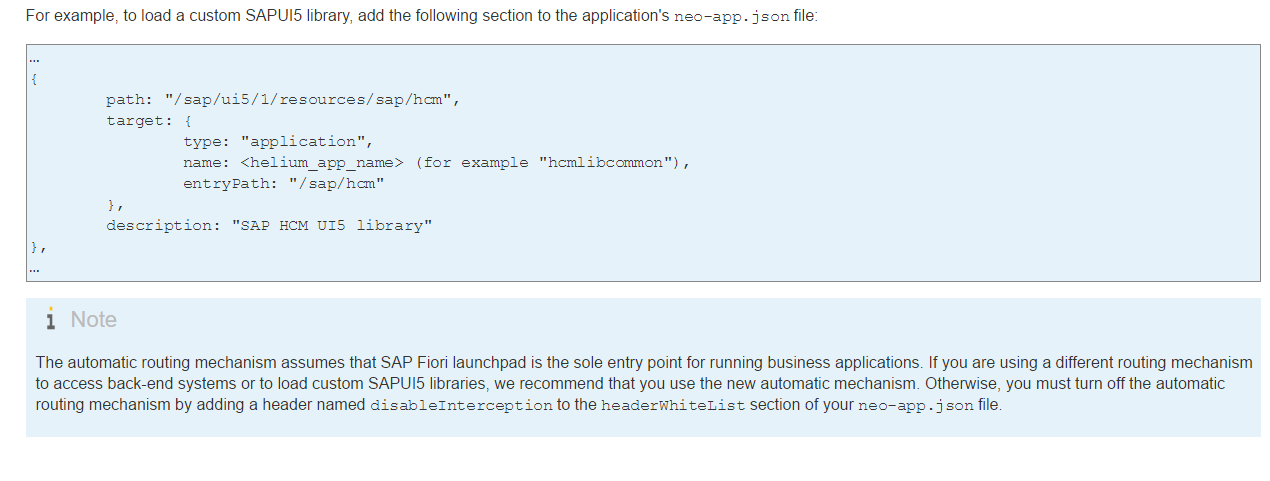Click the bottom ellipsis in the code block
Screen dimensions: 1270x481
(x=34, y=267)
